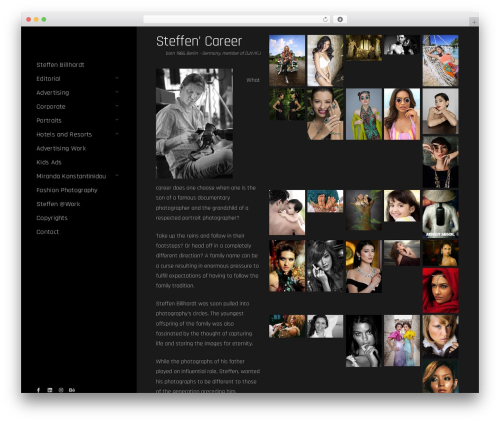The width and height of the screenshot is (500, 423).
Task: Click the round social icon beside the Behance icon
Action: tap(61, 390)
